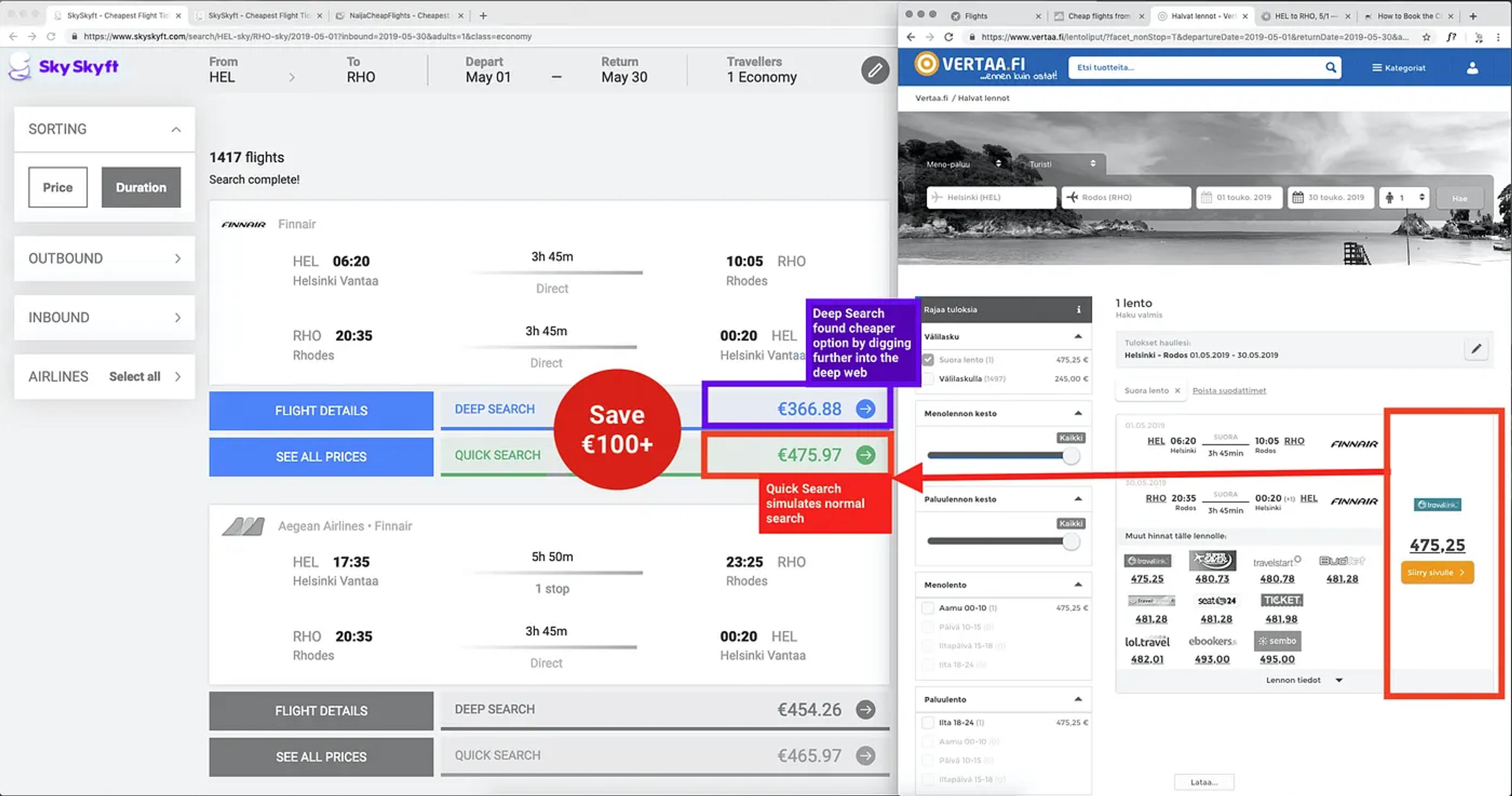Select Duration sorting option
Screen dimensions: 1512x796
141,187
